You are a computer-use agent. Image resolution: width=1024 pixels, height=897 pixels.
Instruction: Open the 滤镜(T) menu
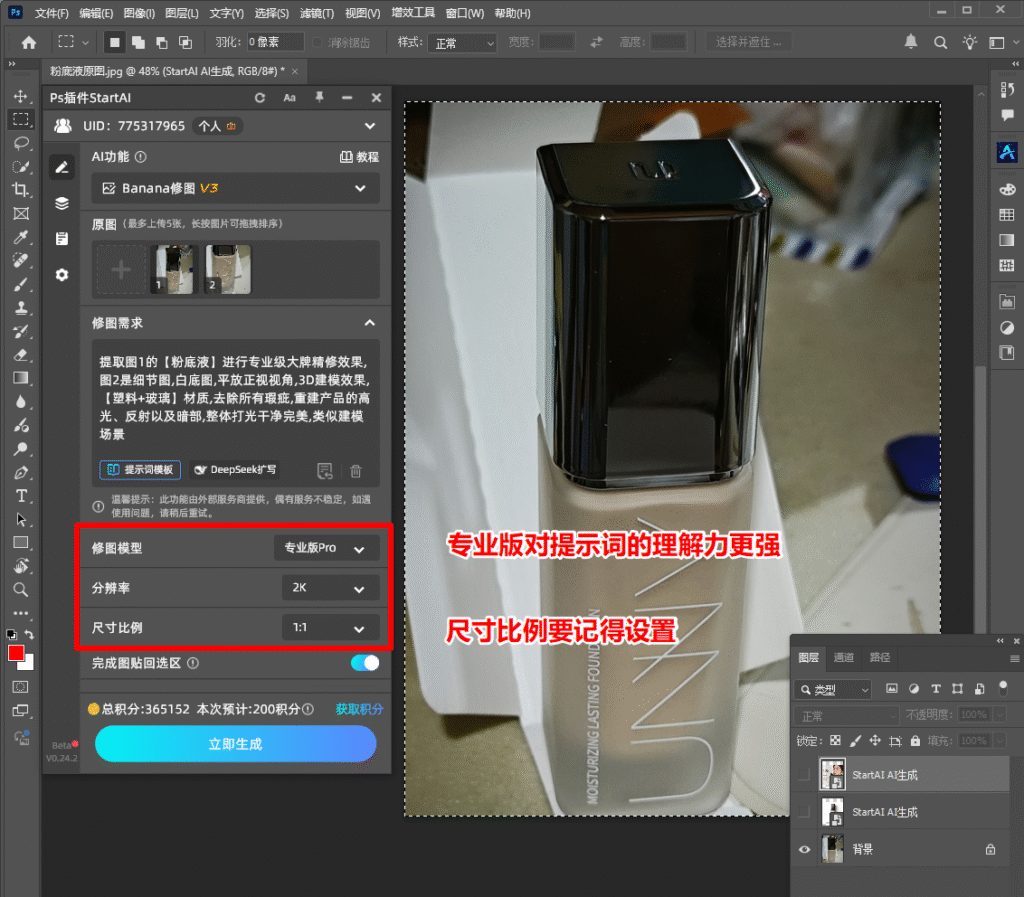317,13
